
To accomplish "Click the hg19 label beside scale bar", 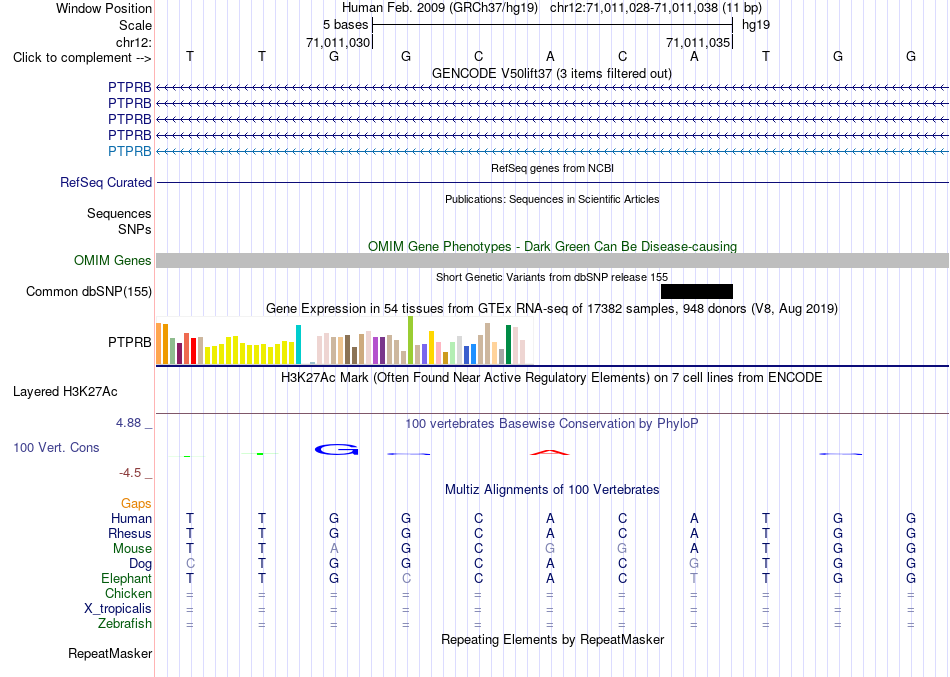I will point(756,25).
